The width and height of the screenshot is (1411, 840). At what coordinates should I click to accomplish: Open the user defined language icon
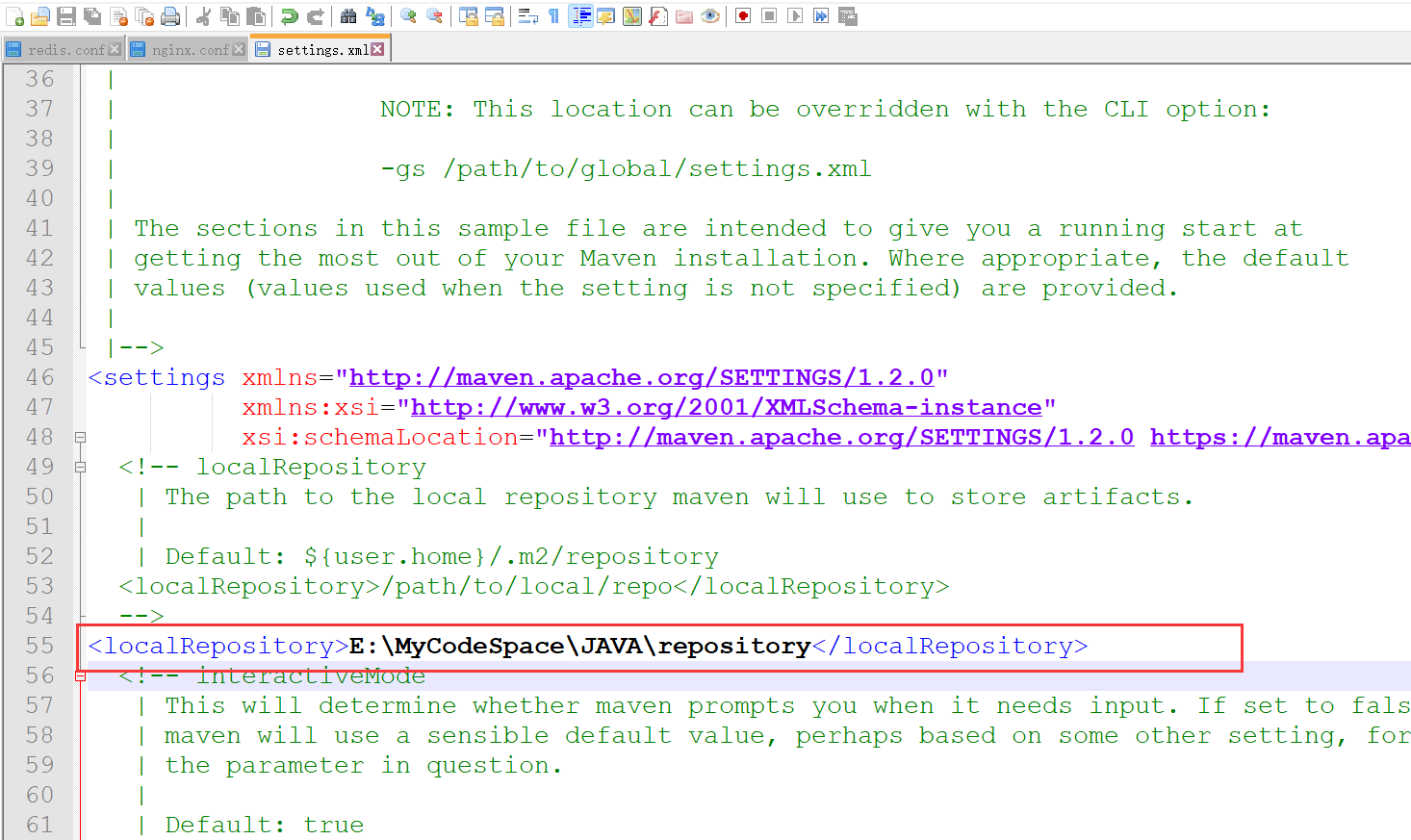(x=606, y=16)
